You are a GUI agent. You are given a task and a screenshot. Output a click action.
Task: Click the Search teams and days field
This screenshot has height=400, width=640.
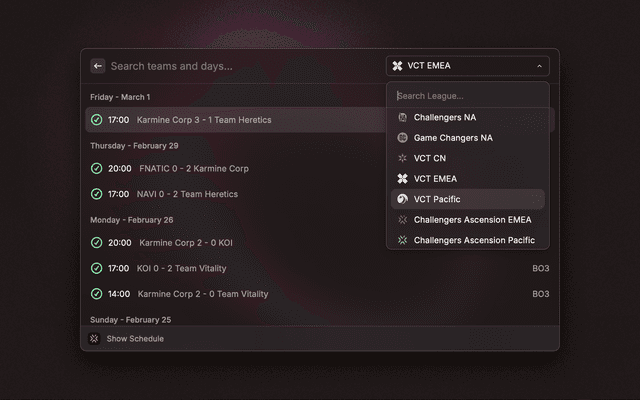coord(240,66)
